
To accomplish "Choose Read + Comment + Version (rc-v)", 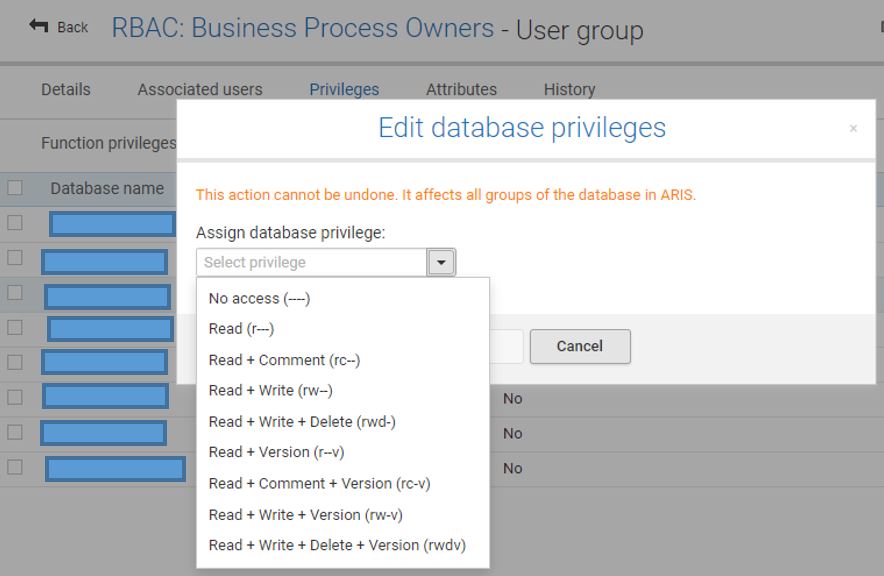I will pyautogui.click(x=320, y=484).
